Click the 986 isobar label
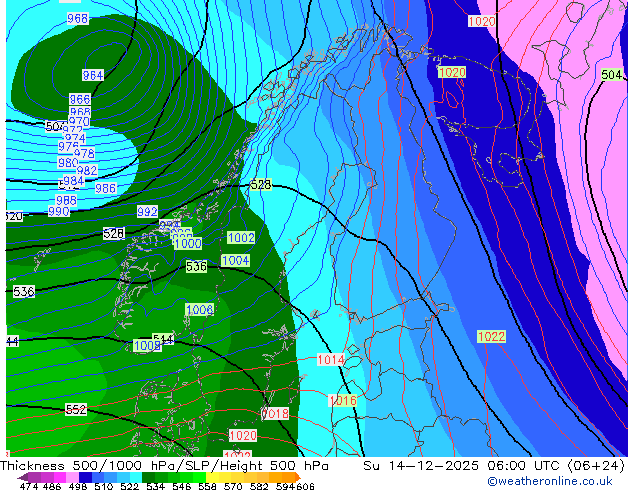The width and height of the screenshot is (634, 490). coord(106,188)
